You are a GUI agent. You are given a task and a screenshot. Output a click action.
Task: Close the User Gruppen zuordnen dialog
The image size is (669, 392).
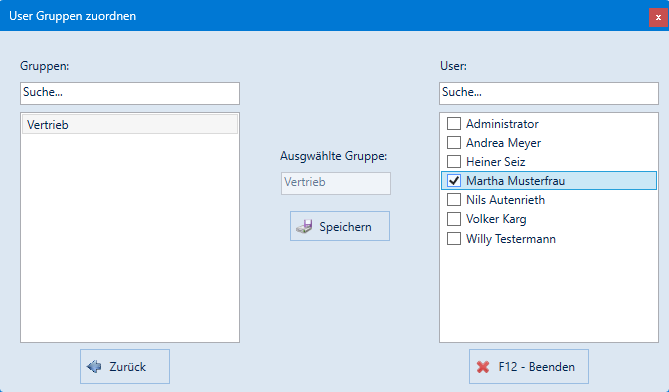(658, 17)
